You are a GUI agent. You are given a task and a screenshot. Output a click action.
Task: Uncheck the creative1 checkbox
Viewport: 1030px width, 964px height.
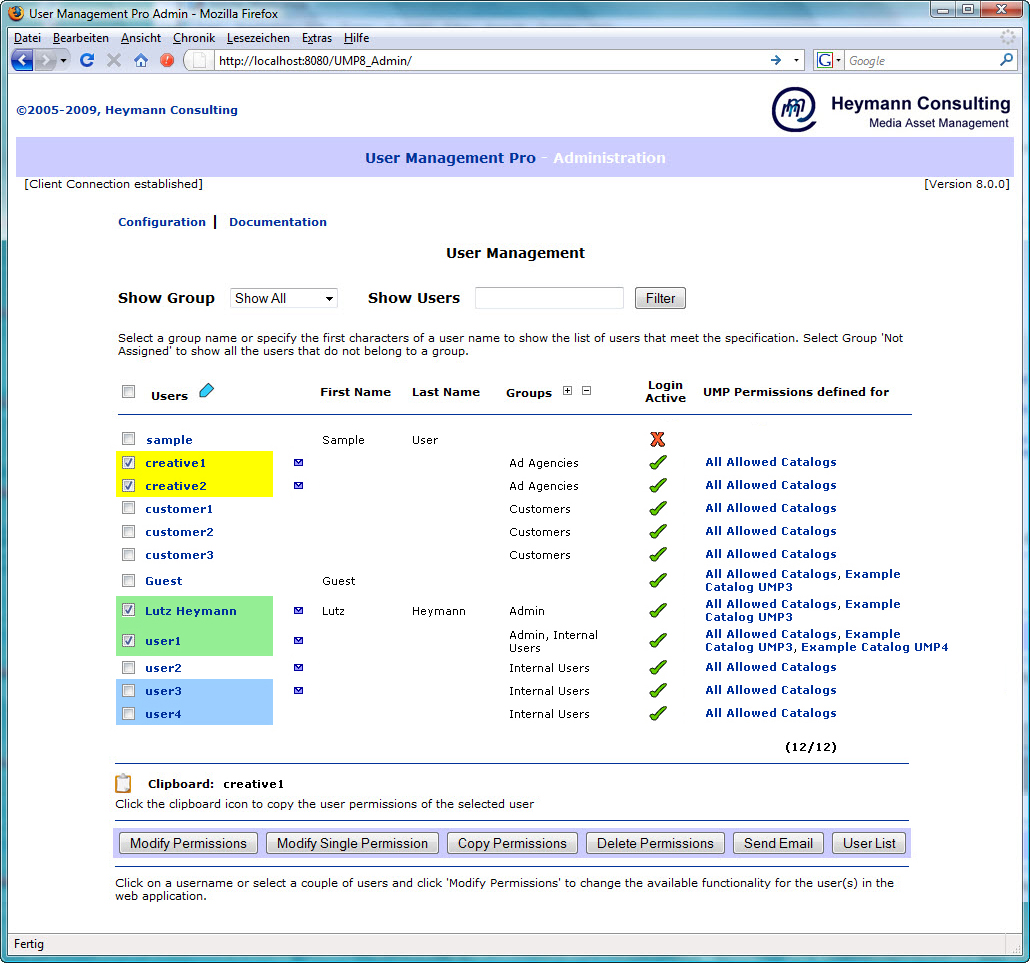coord(129,462)
